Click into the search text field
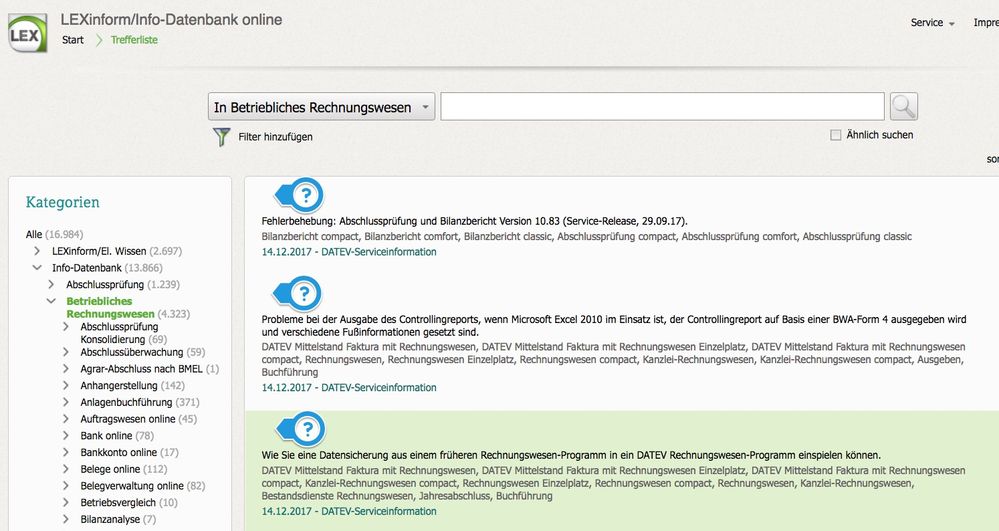Screen dimensions: 999x531 point(662,107)
